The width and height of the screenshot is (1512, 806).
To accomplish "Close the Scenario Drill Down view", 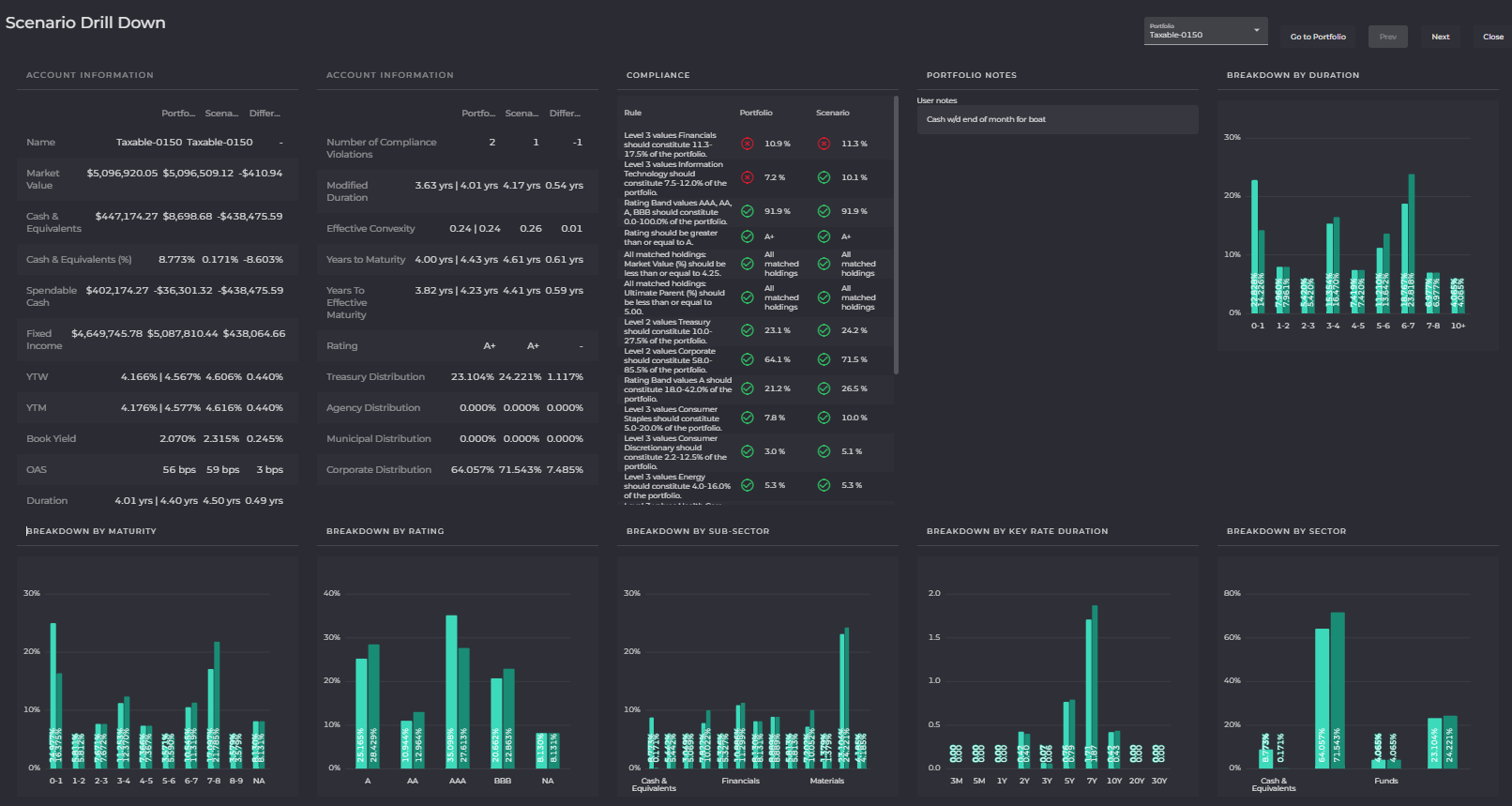I will 1492,37.
